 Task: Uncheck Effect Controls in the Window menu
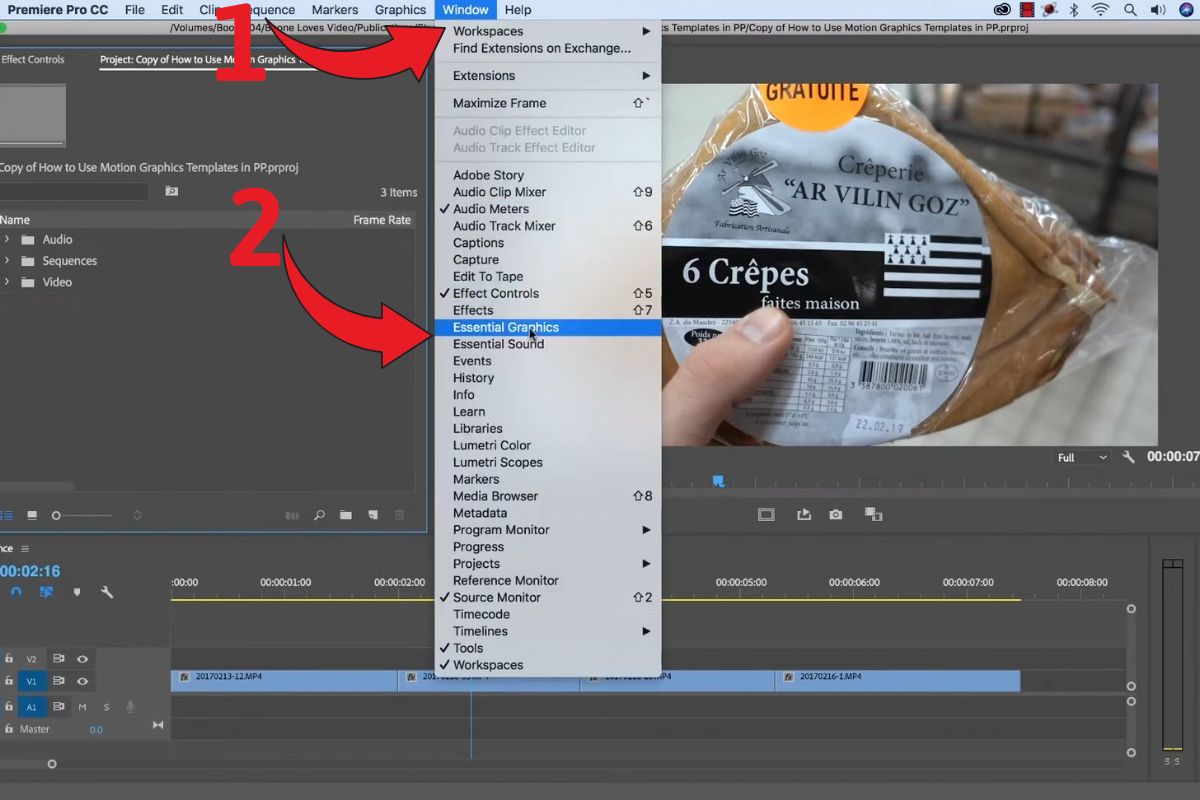pos(548,293)
